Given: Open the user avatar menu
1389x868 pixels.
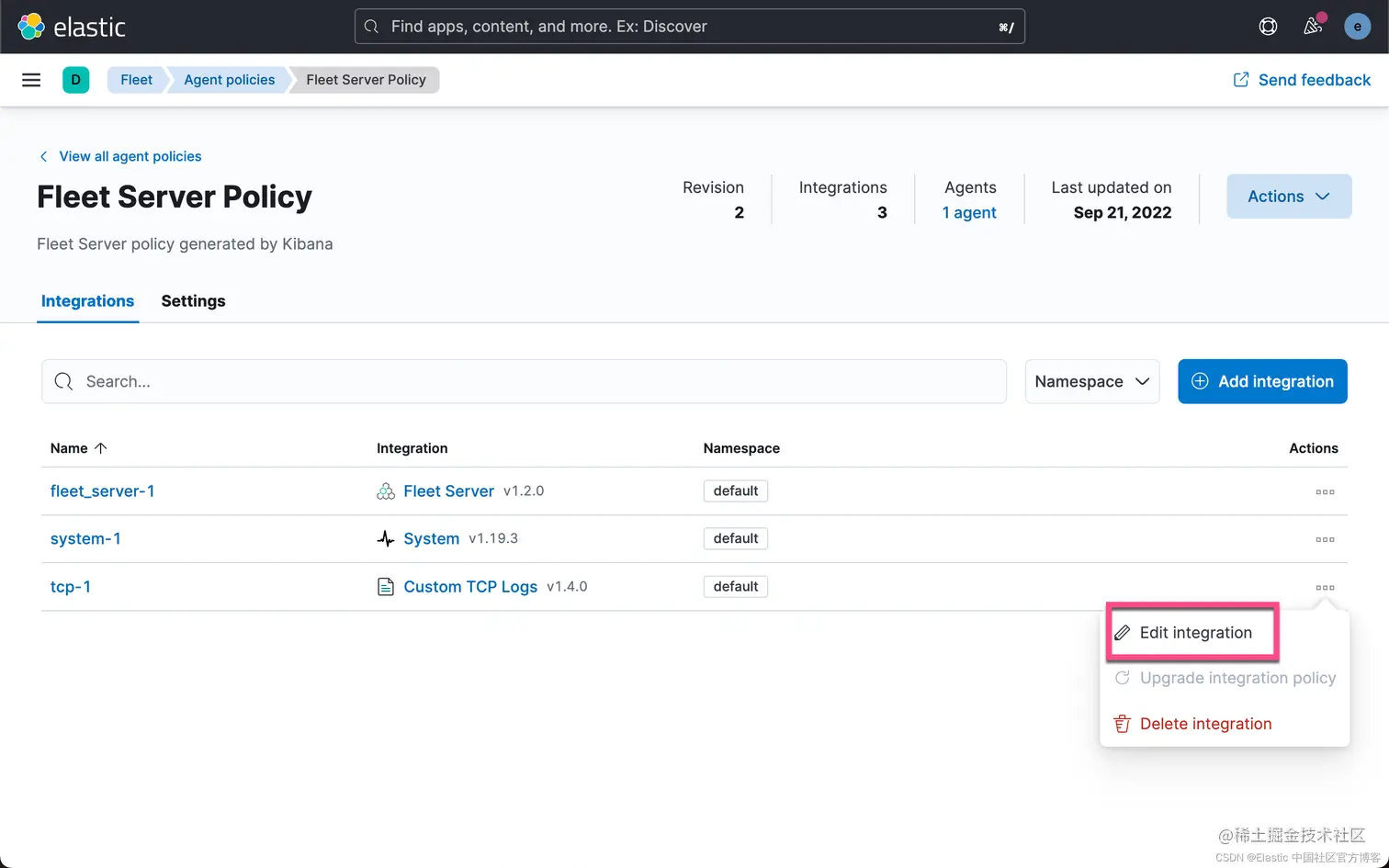Looking at the screenshot, I should [x=1357, y=27].
